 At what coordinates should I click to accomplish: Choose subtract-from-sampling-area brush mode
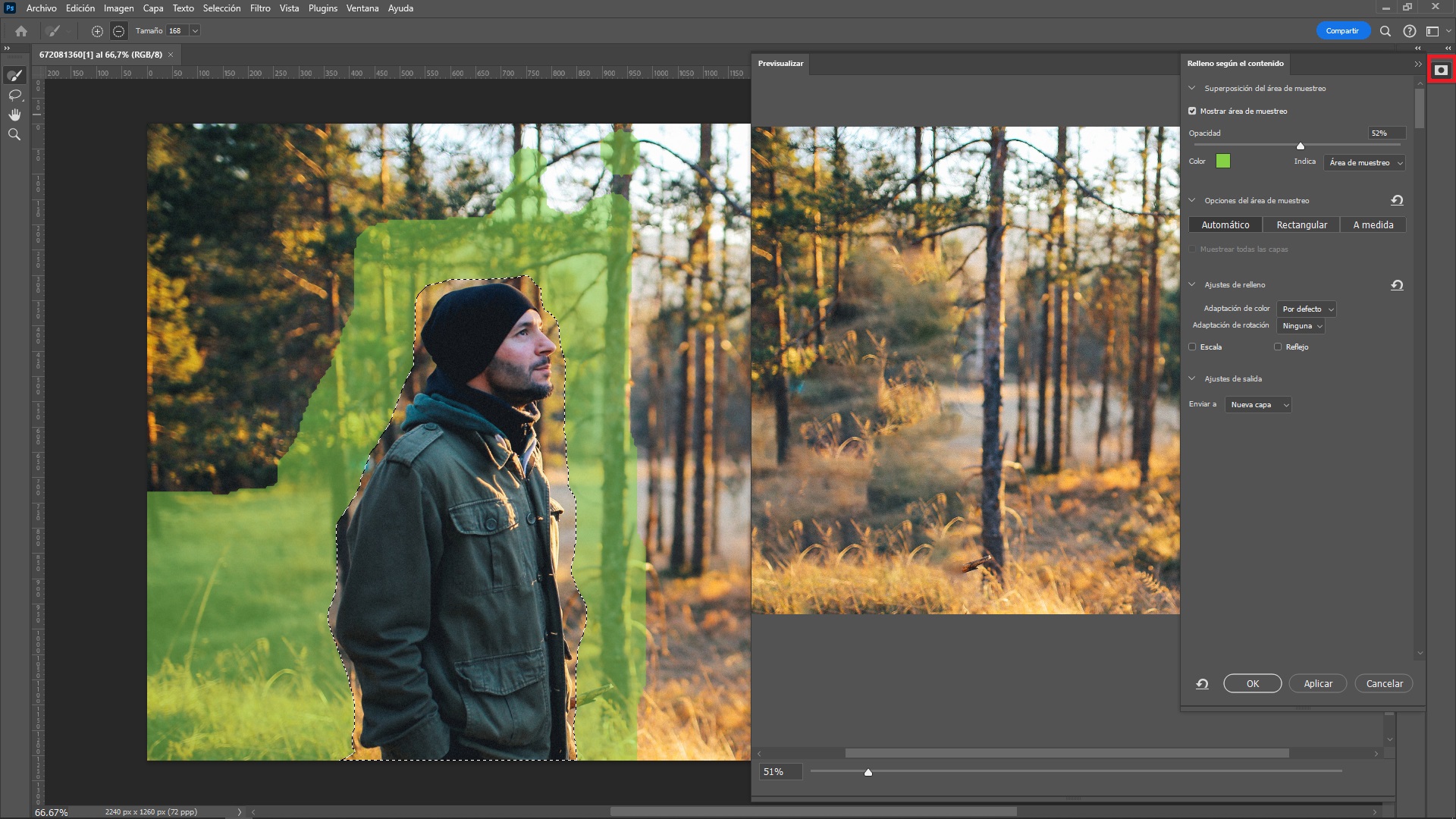click(x=118, y=31)
